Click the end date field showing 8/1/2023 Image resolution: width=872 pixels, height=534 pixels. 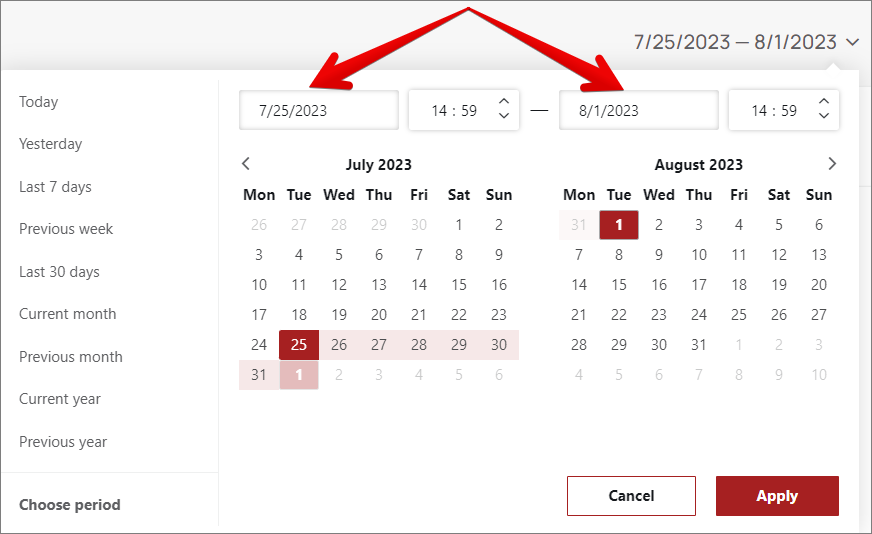pyautogui.click(x=638, y=111)
